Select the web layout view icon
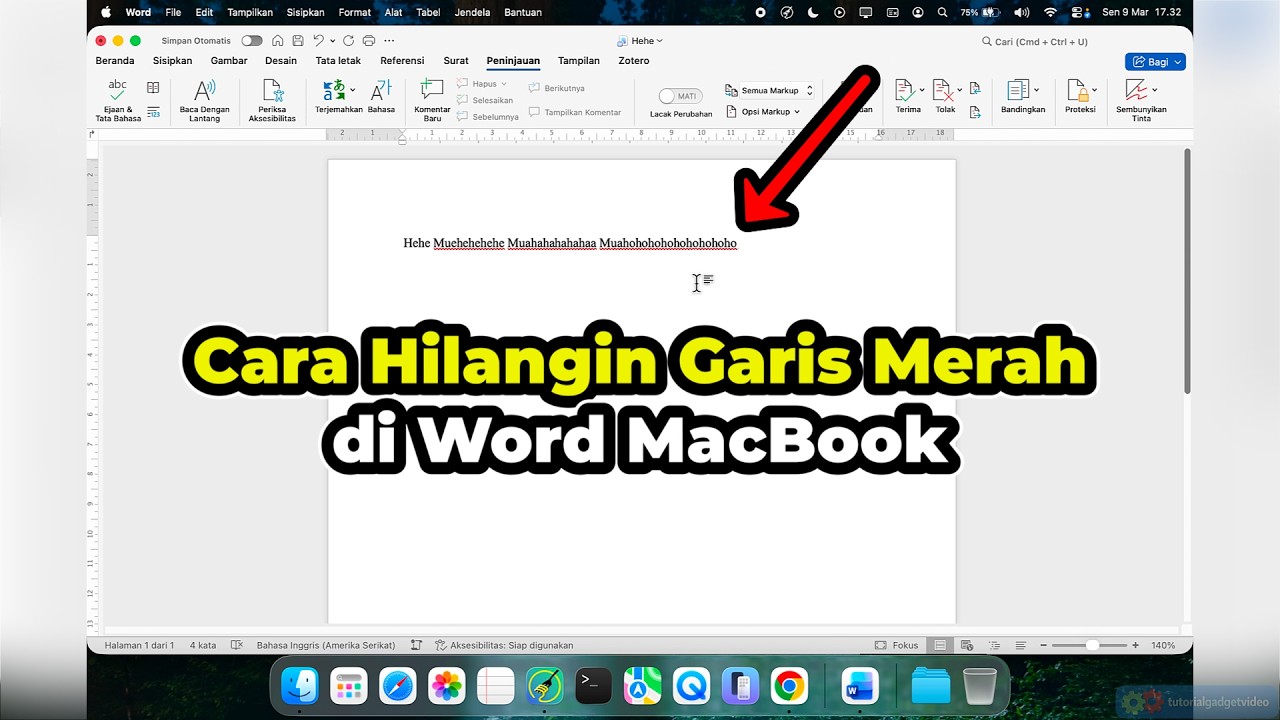Viewport: 1280px width, 720px height. [x=967, y=646]
